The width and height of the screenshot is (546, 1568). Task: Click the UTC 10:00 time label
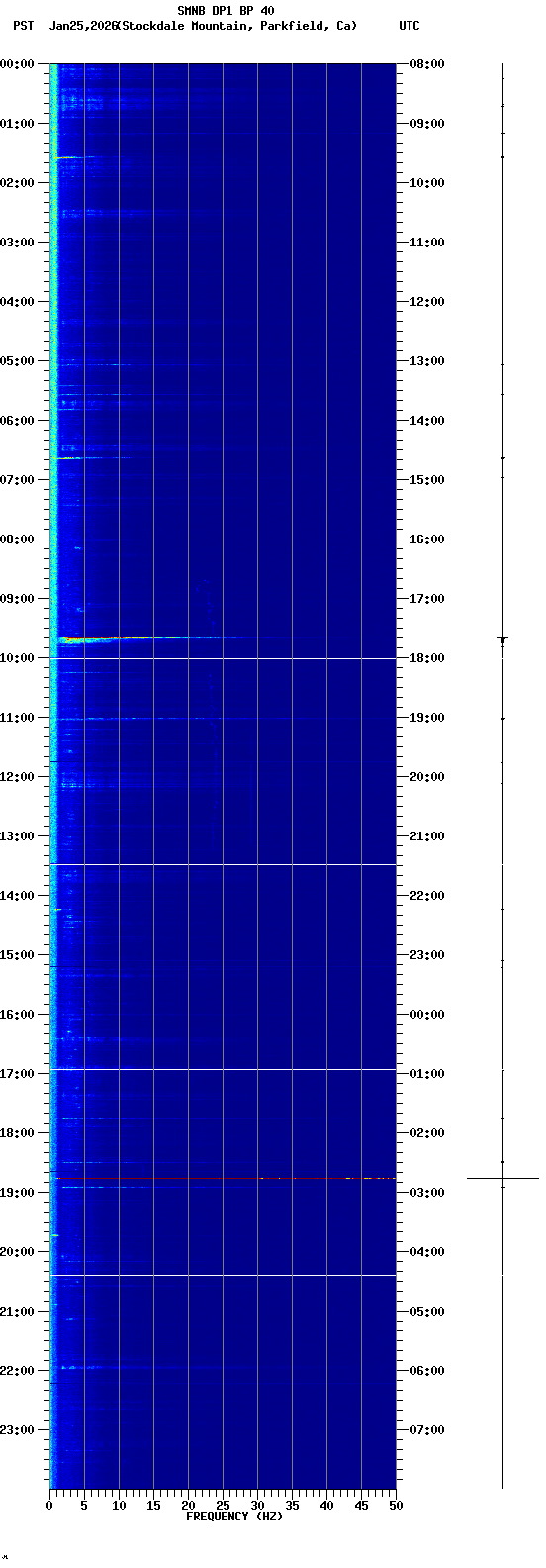point(427,183)
